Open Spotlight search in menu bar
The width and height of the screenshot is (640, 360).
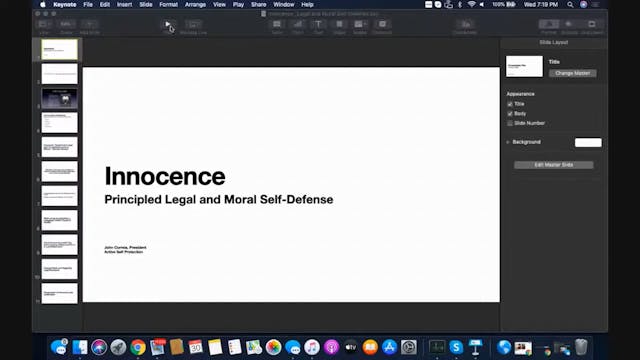click(570, 5)
